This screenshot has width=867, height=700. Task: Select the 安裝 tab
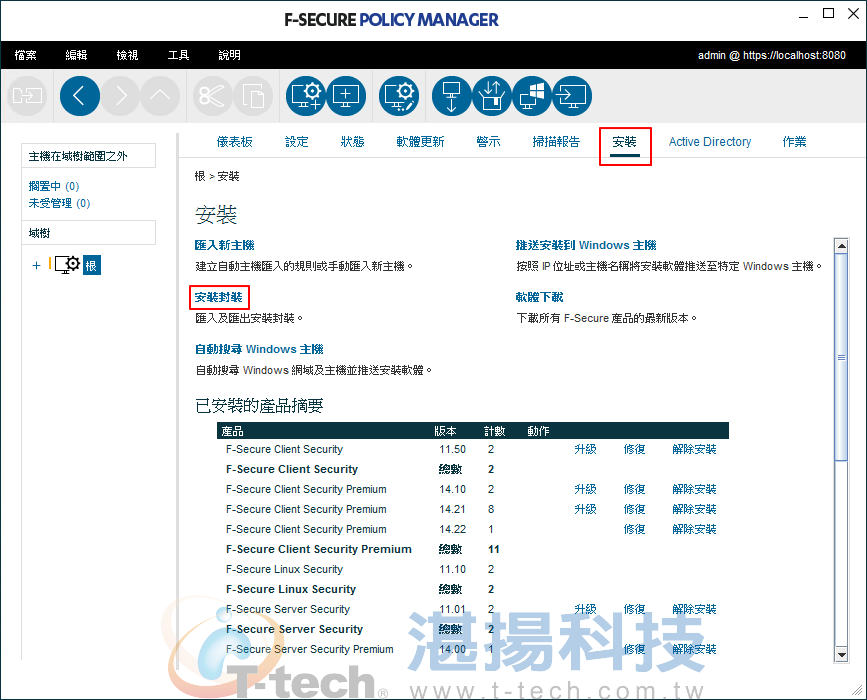coord(625,142)
